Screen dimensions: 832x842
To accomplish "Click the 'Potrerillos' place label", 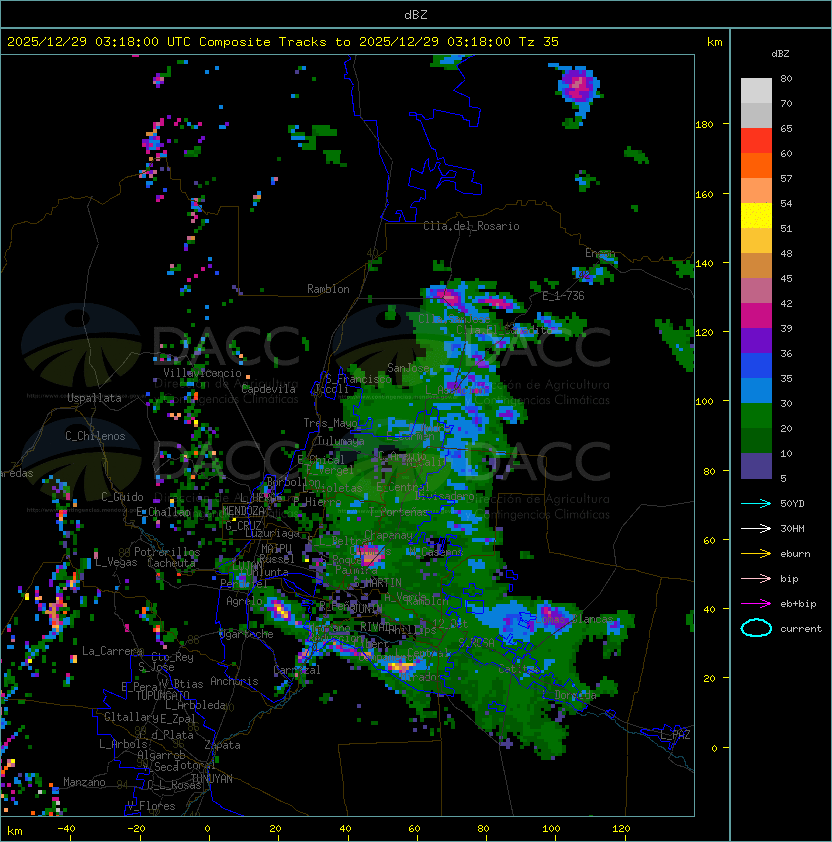I will pos(167,552).
